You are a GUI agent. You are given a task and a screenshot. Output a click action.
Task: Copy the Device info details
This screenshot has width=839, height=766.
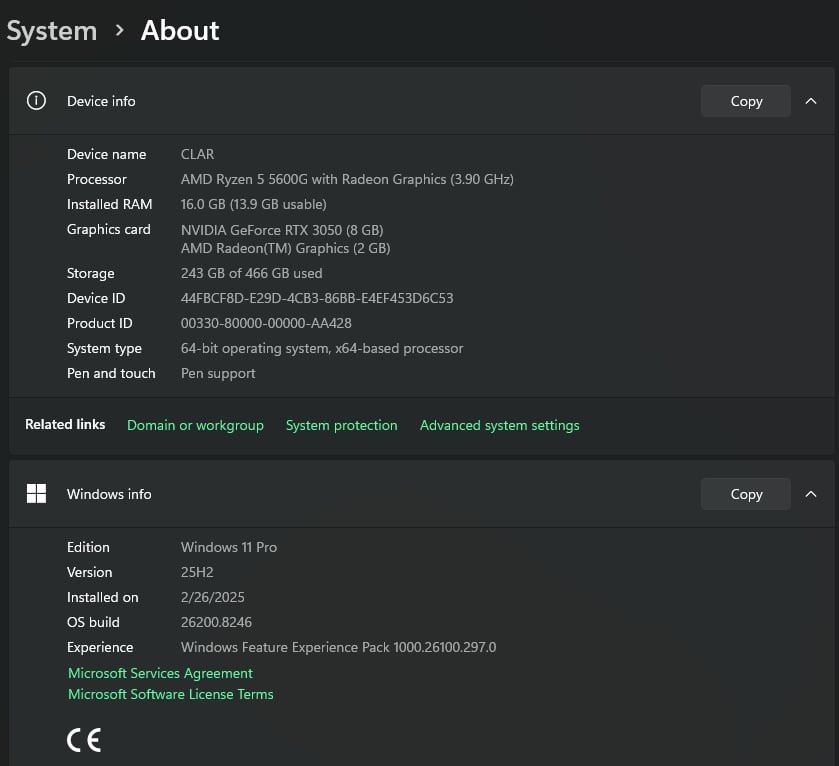point(746,101)
